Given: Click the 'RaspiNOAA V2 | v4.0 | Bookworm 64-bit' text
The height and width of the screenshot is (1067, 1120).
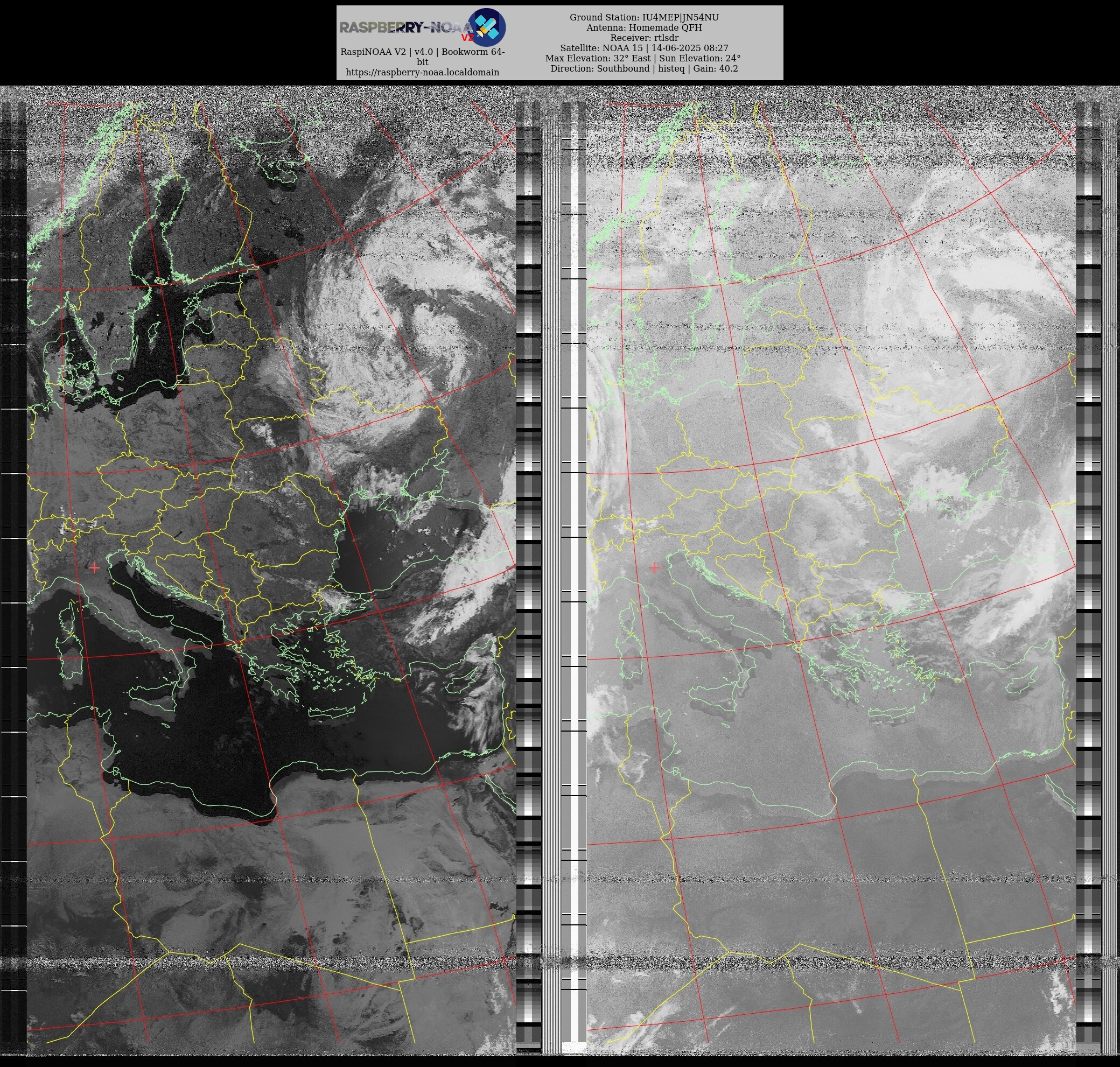Looking at the screenshot, I should 423,57.
